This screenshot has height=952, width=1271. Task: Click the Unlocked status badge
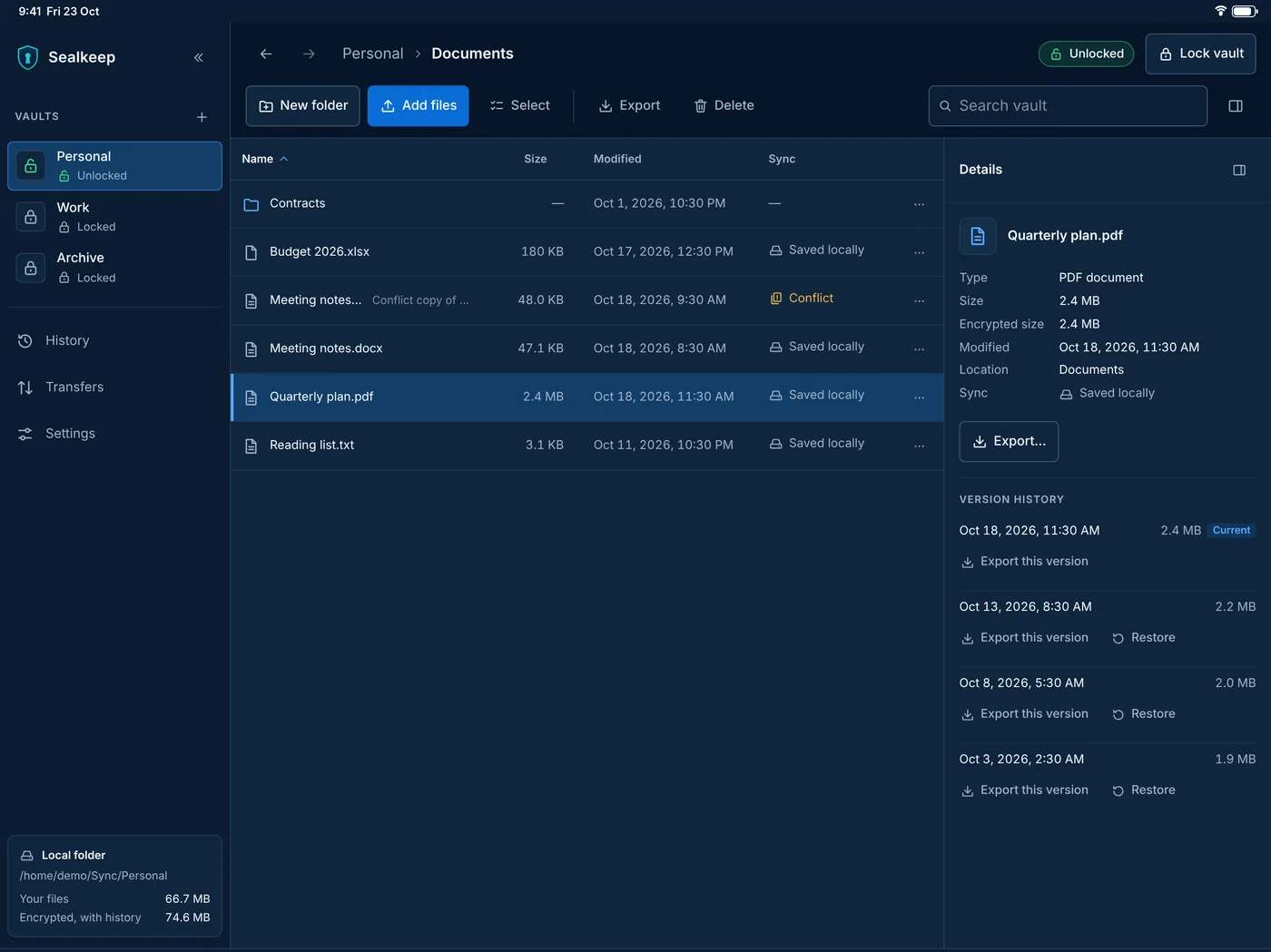tap(1087, 54)
